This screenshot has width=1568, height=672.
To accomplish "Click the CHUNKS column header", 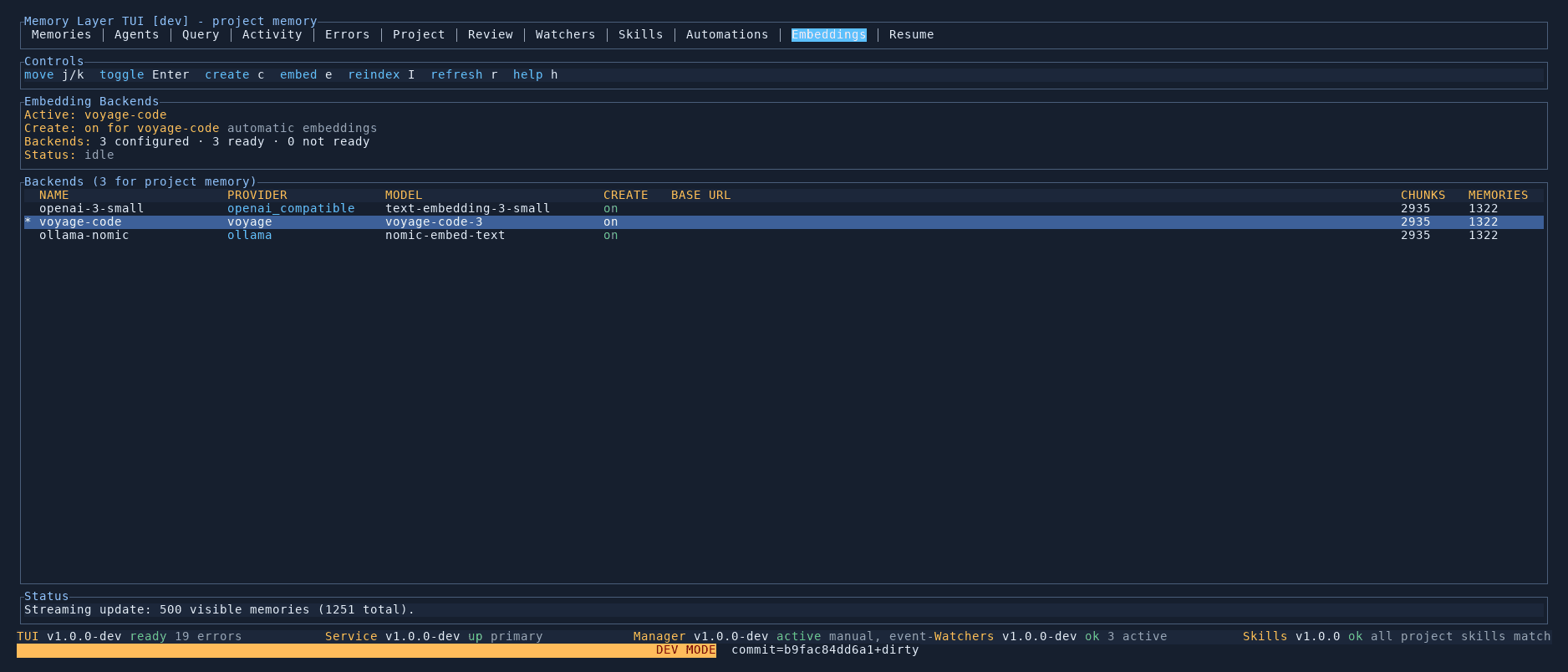I will [x=1423, y=195].
